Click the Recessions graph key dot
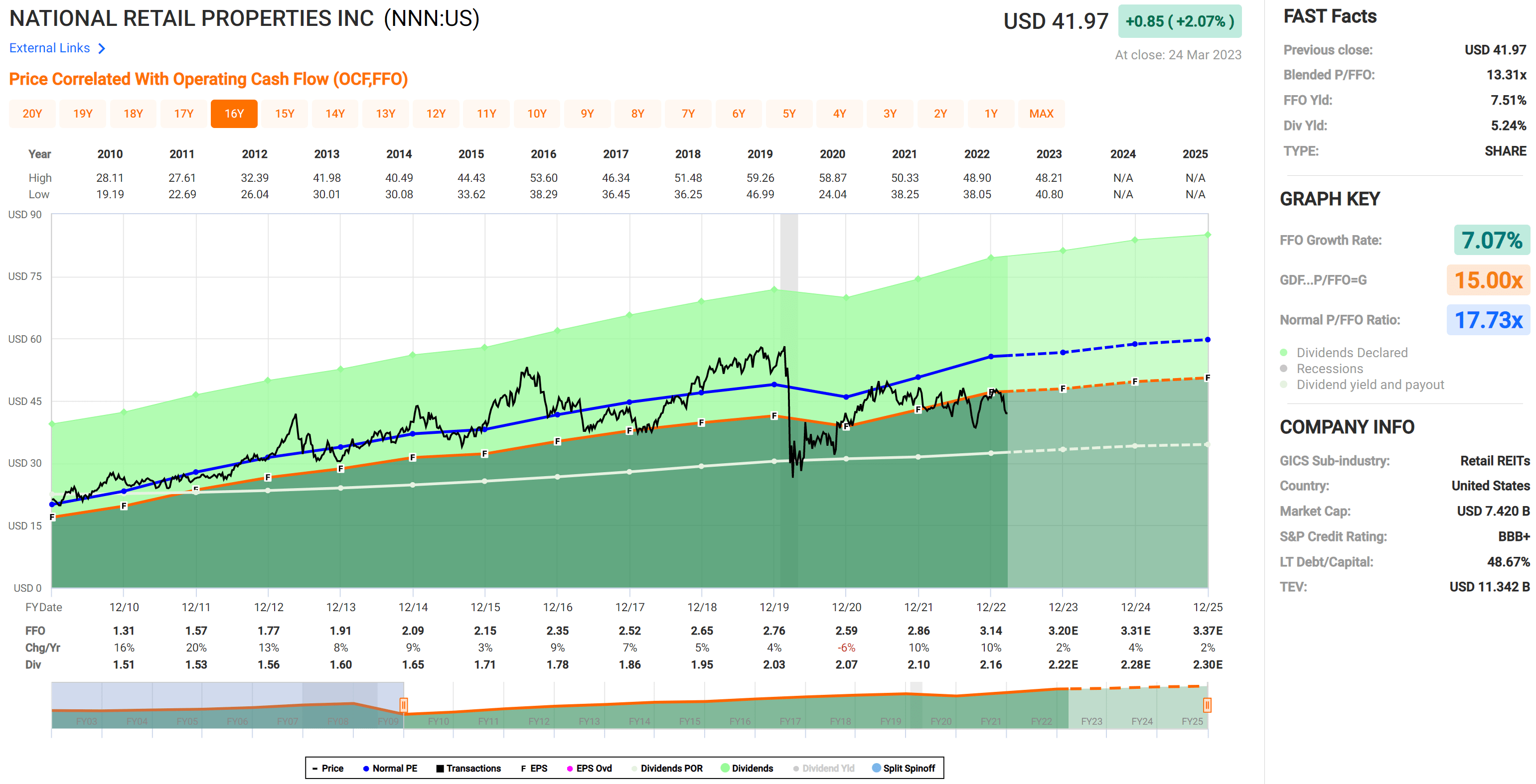The image size is (1536, 784). [1284, 369]
